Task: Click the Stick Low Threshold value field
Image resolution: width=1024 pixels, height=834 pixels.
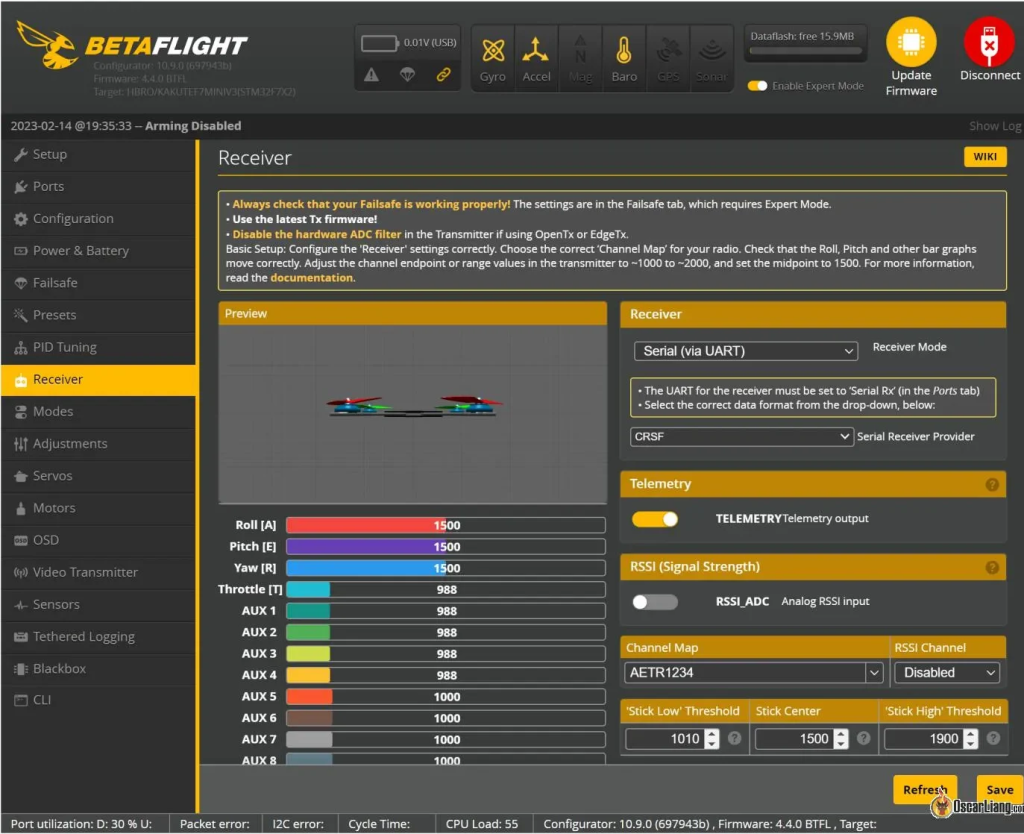Action: pos(664,739)
